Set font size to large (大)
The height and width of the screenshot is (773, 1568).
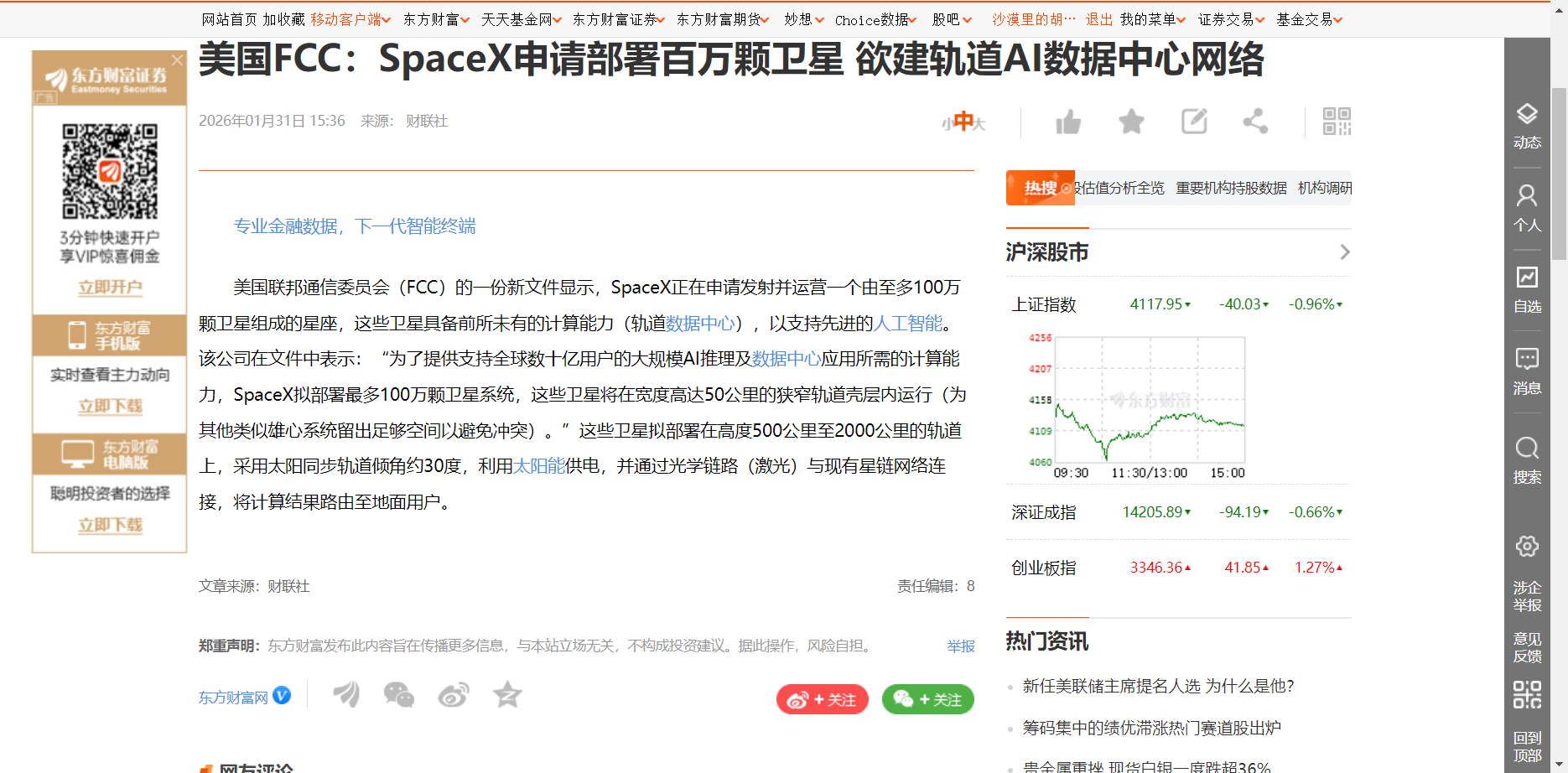[979, 124]
